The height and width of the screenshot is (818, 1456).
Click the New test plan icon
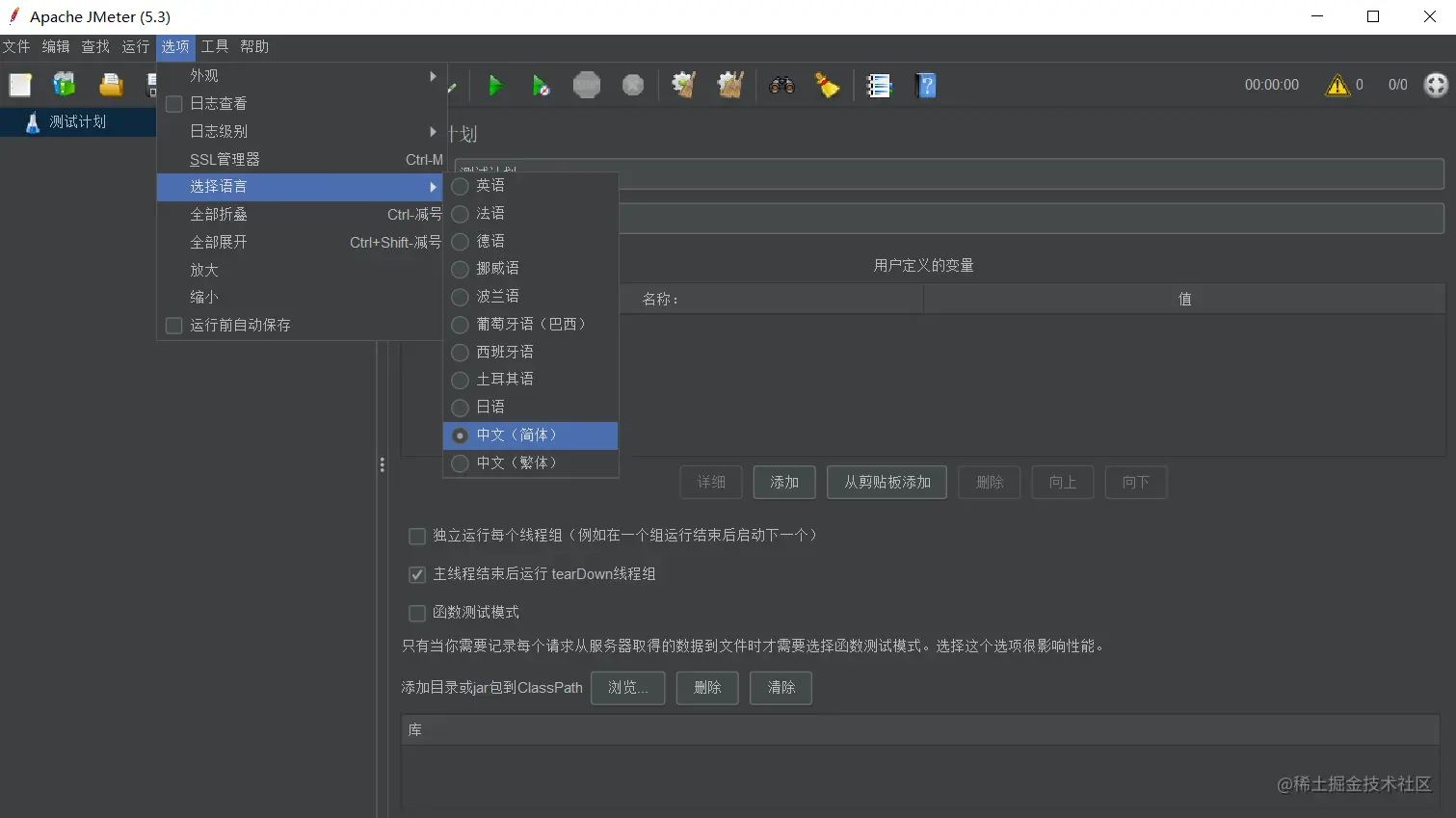(x=20, y=86)
